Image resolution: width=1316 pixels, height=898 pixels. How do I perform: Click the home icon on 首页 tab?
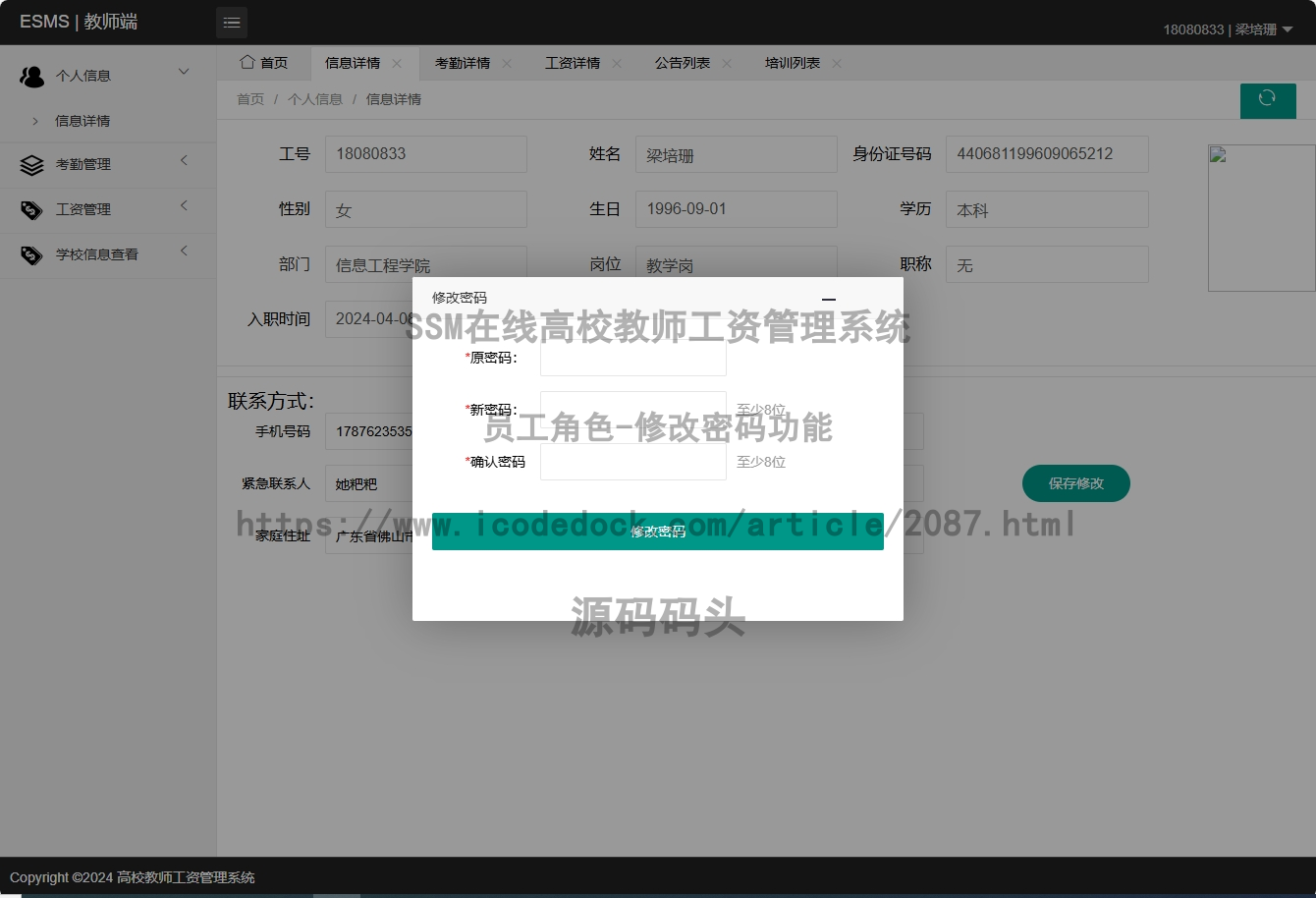click(247, 62)
